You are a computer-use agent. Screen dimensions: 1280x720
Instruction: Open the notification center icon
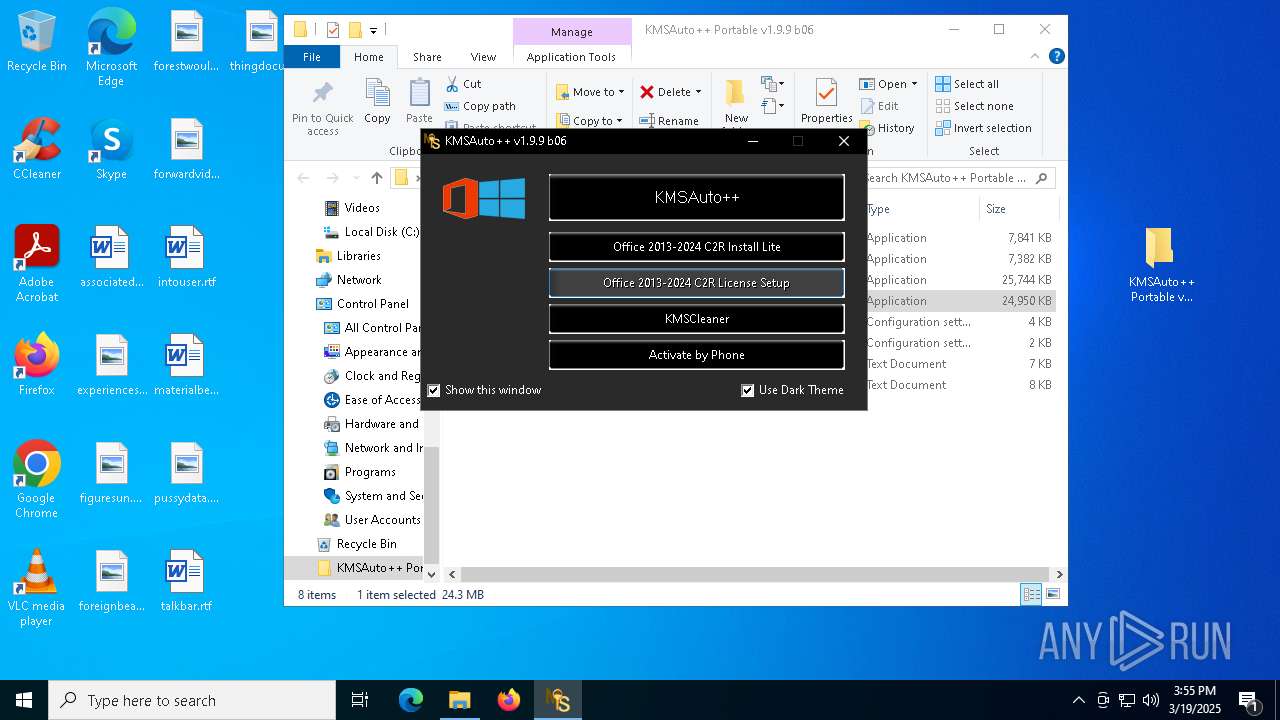pyautogui.click(x=1247, y=700)
